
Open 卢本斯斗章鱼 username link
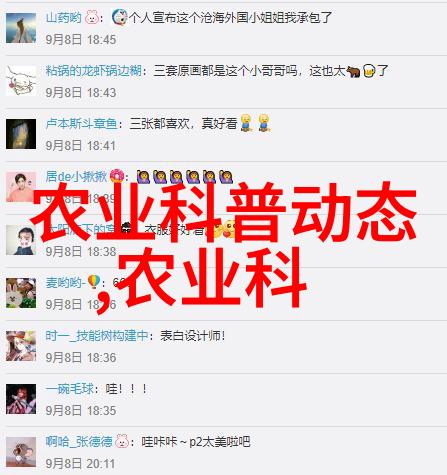tap(82, 124)
